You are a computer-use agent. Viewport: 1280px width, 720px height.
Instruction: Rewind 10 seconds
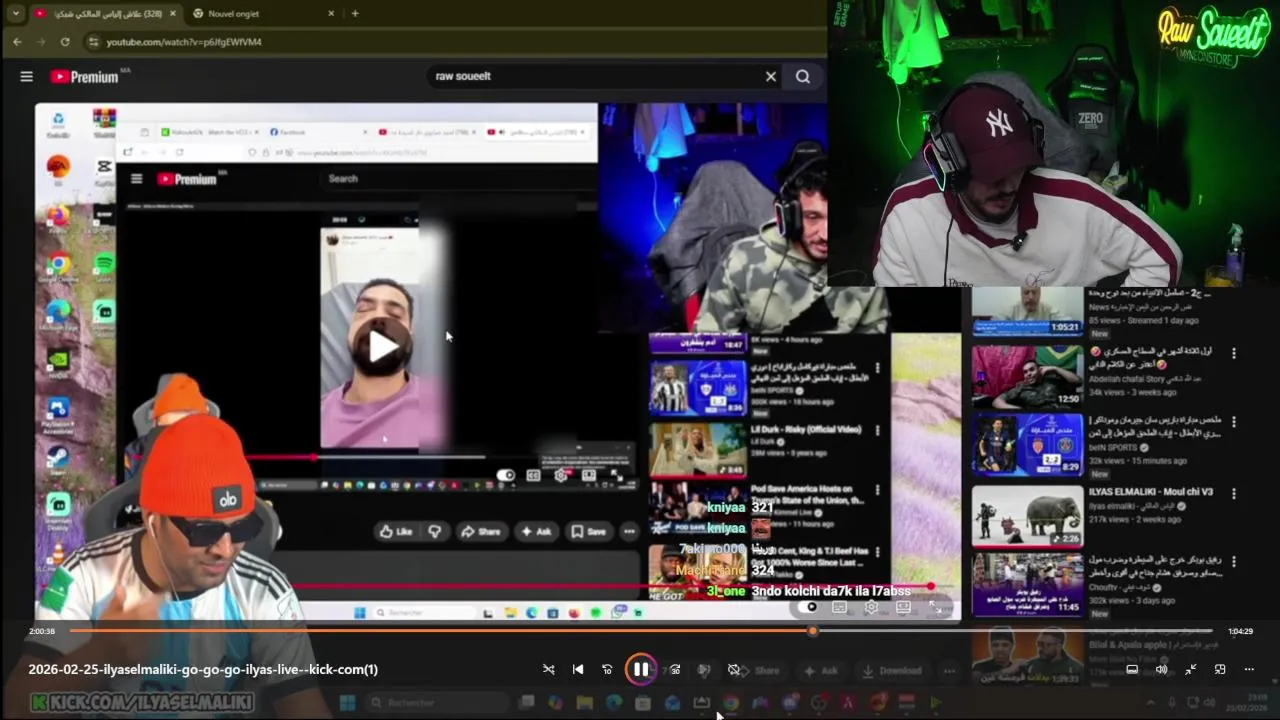tap(607, 670)
